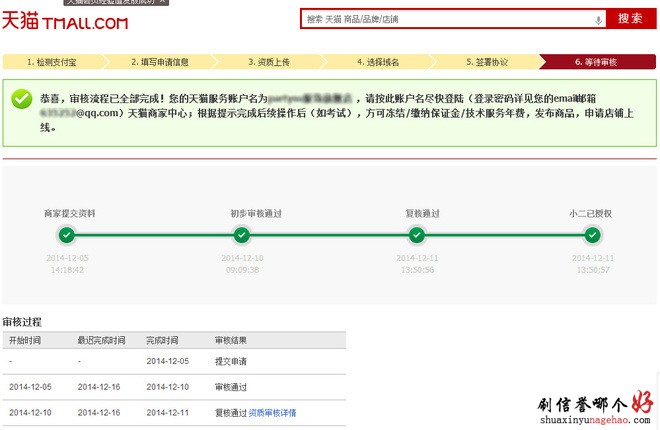
Task: Select step 5. 签署协议
Action: click(487, 62)
